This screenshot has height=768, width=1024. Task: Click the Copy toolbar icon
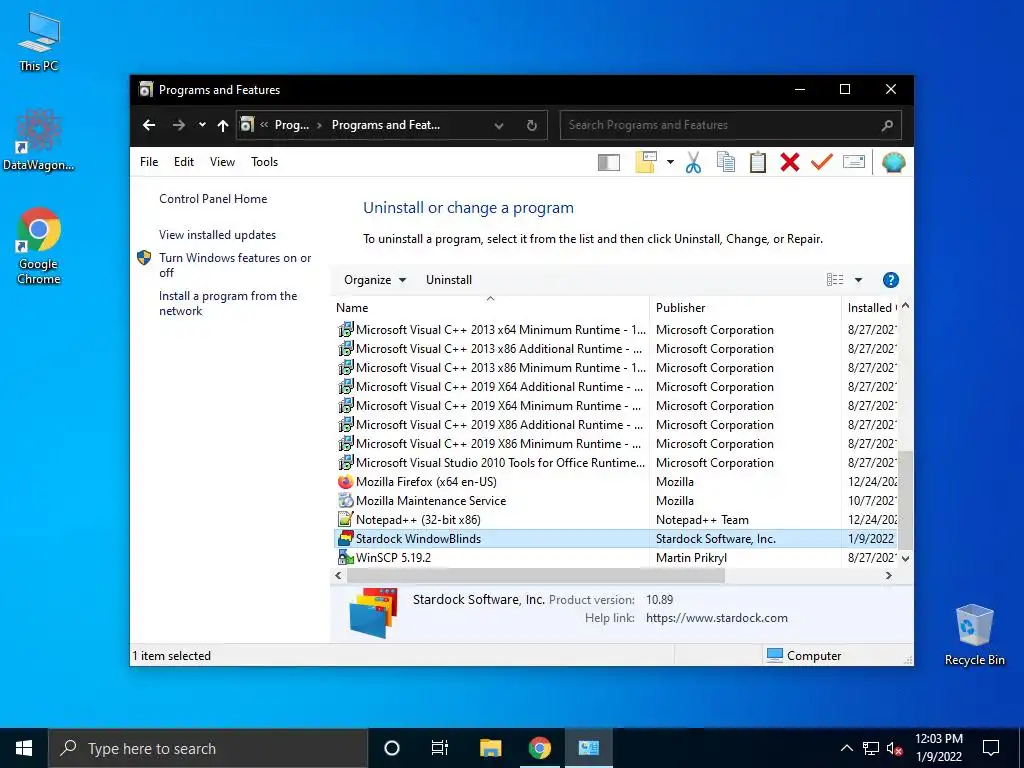coord(726,162)
